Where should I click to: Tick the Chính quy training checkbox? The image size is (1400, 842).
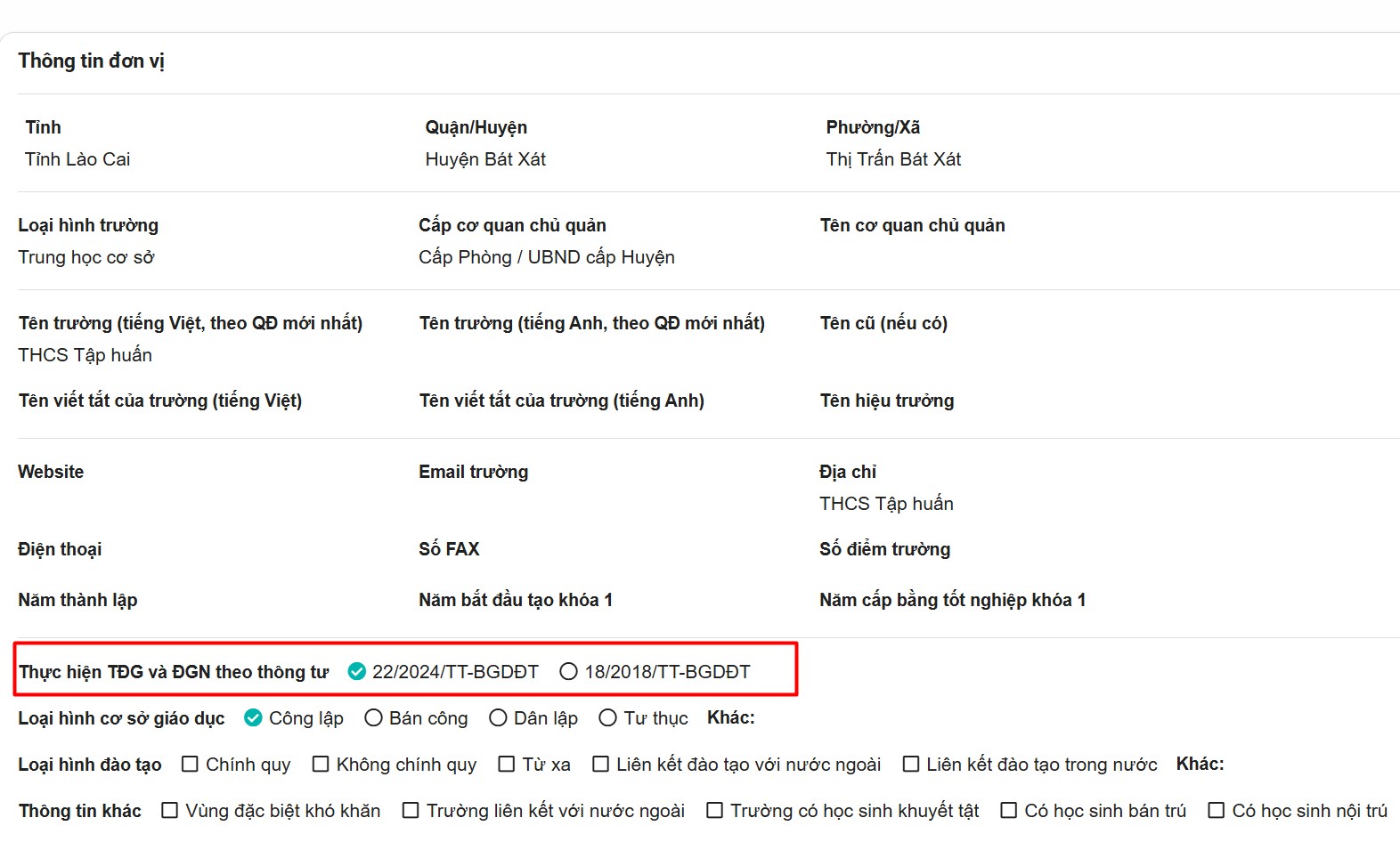pyautogui.click(x=190, y=765)
